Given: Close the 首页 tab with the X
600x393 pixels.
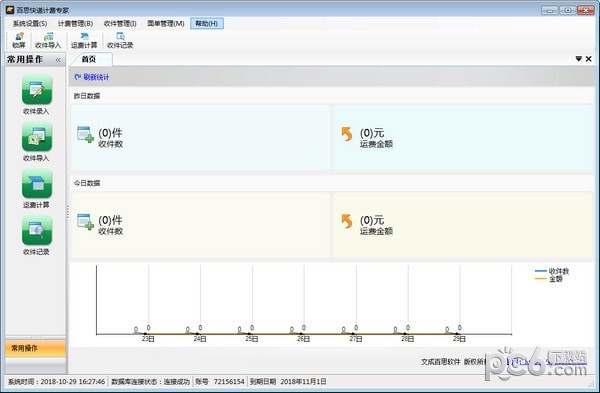Looking at the screenshot, I should pos(589,59).
